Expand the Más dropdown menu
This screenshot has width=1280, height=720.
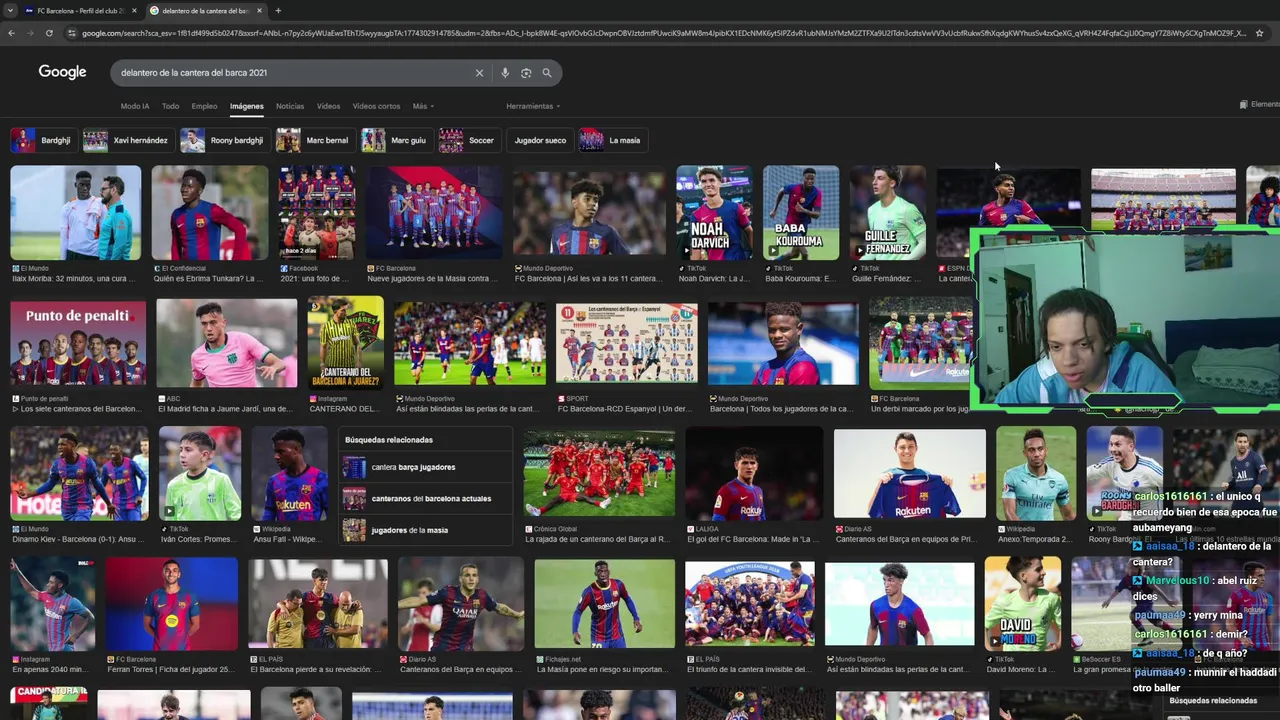[x=423, y=106]
